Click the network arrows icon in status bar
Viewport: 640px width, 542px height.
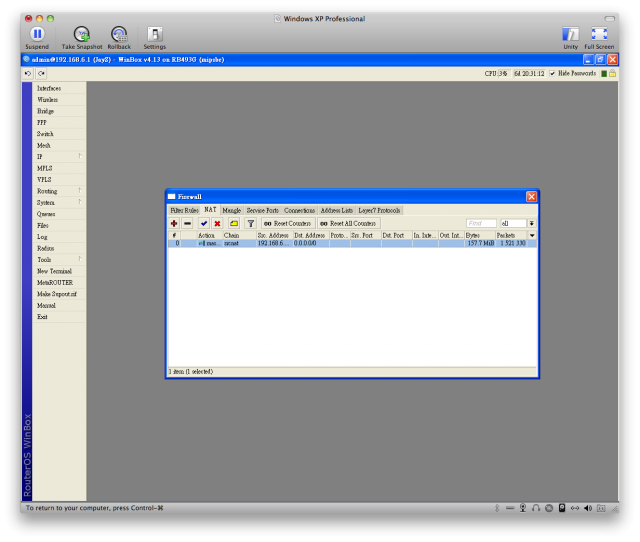point(575,508)
